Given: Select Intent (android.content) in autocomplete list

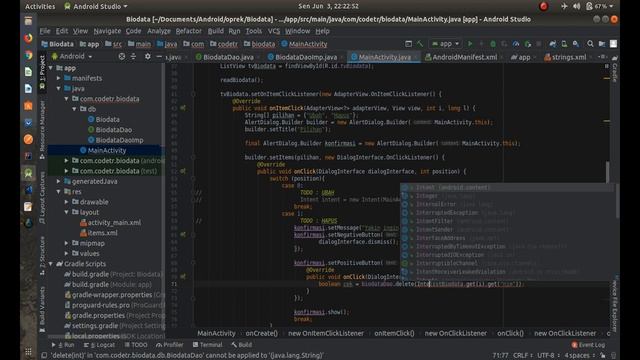Looking at the screenshot, I should point(506,188).
